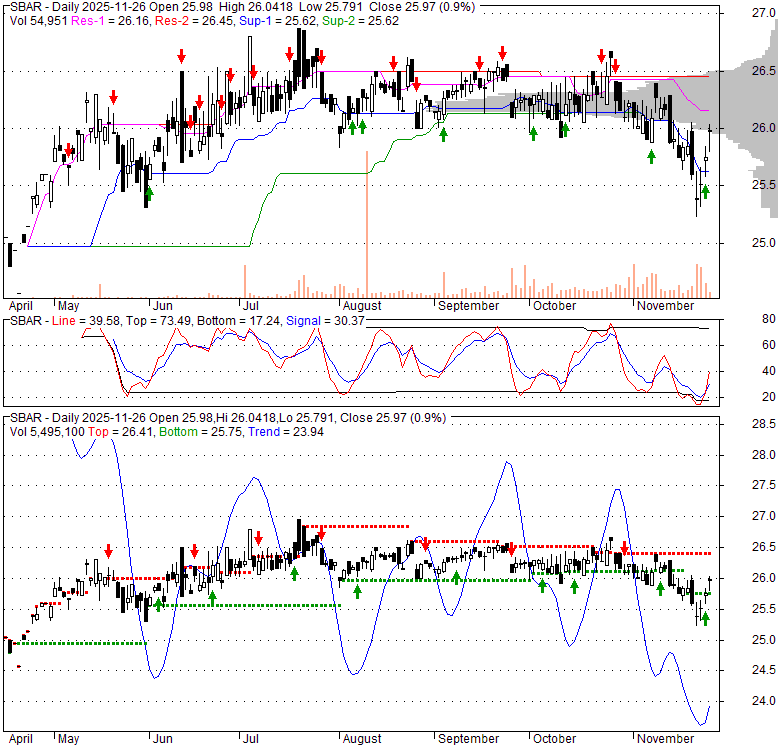Click Jun on top chart time axis
This screenshot has width=780, height=745.
point(163,306)
